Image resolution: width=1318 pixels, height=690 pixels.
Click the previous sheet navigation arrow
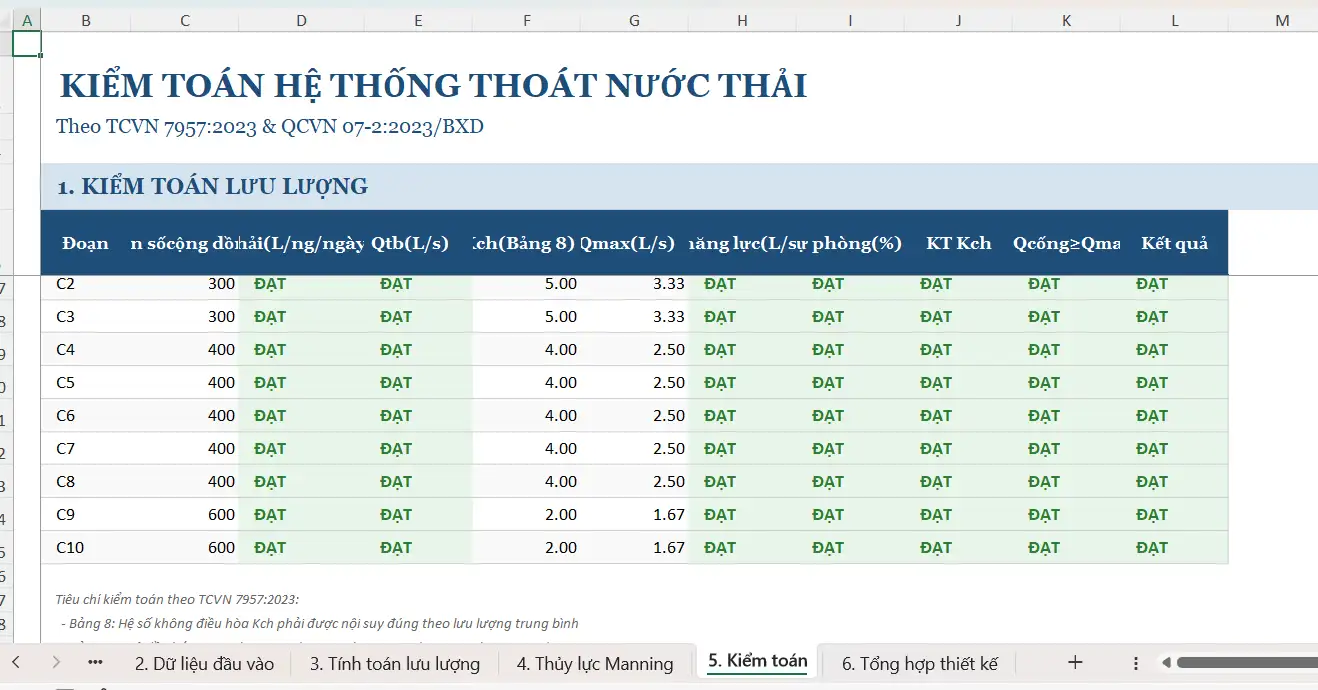pyautogui.click(x=17, y=662)
